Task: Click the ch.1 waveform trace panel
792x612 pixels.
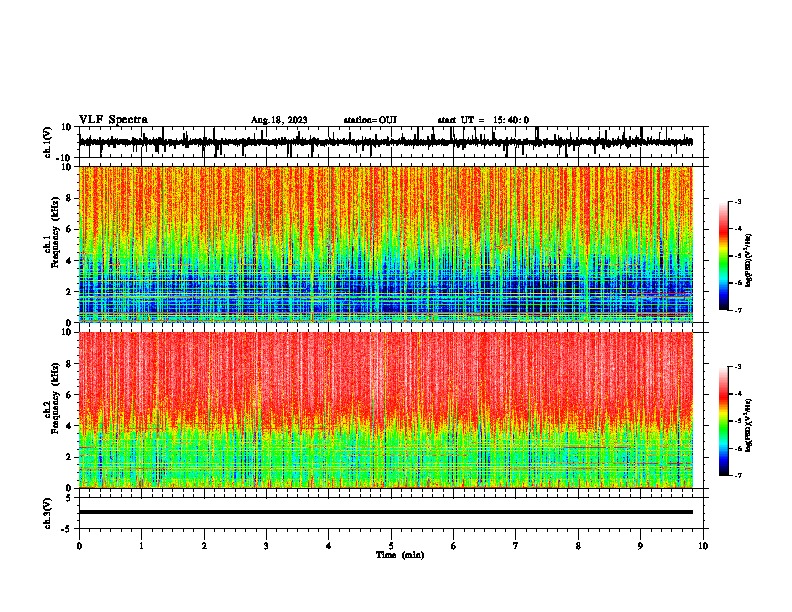Action: point(391,142)
